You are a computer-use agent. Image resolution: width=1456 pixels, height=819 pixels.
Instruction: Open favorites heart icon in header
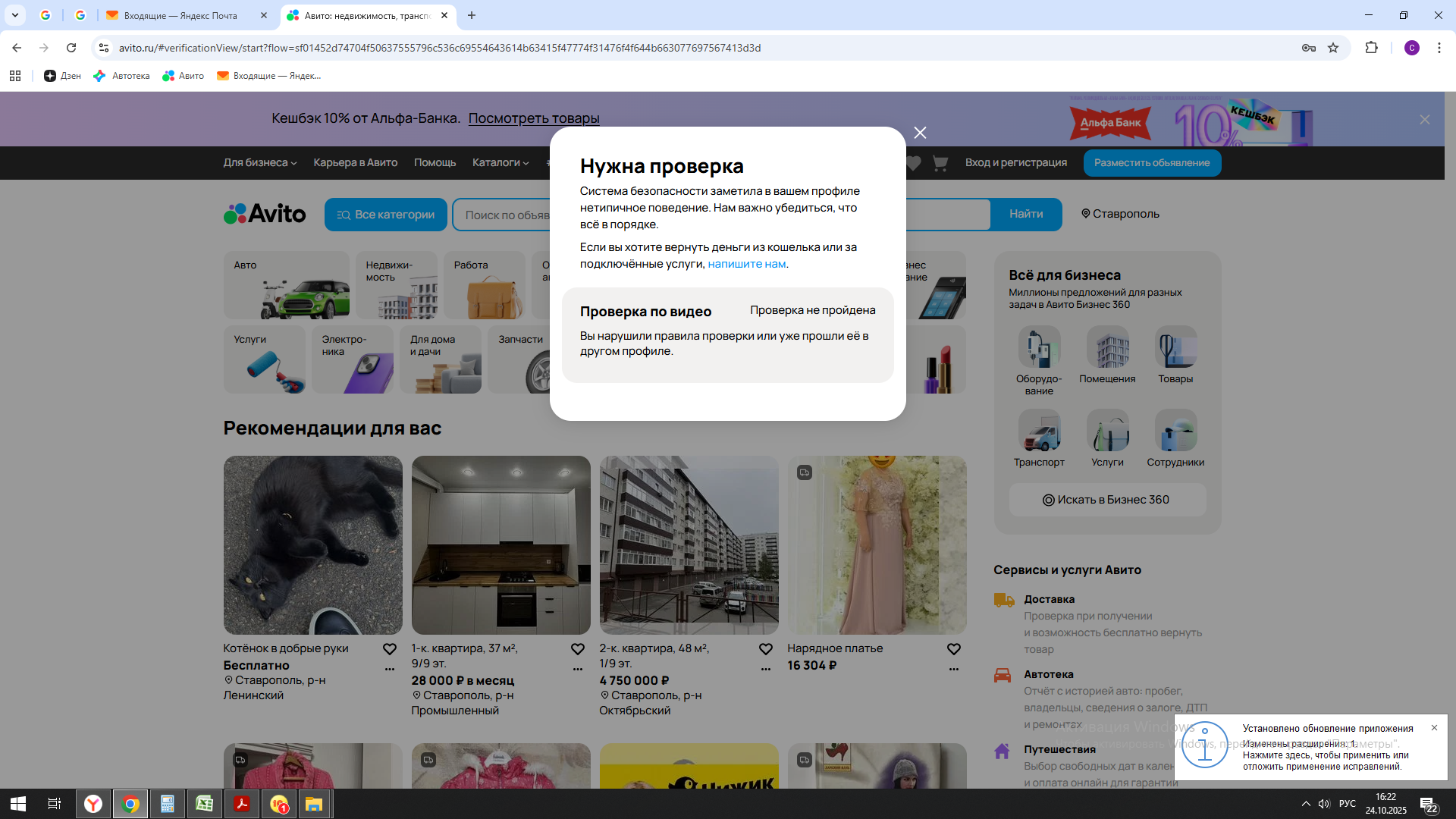[x=914, y=163]
